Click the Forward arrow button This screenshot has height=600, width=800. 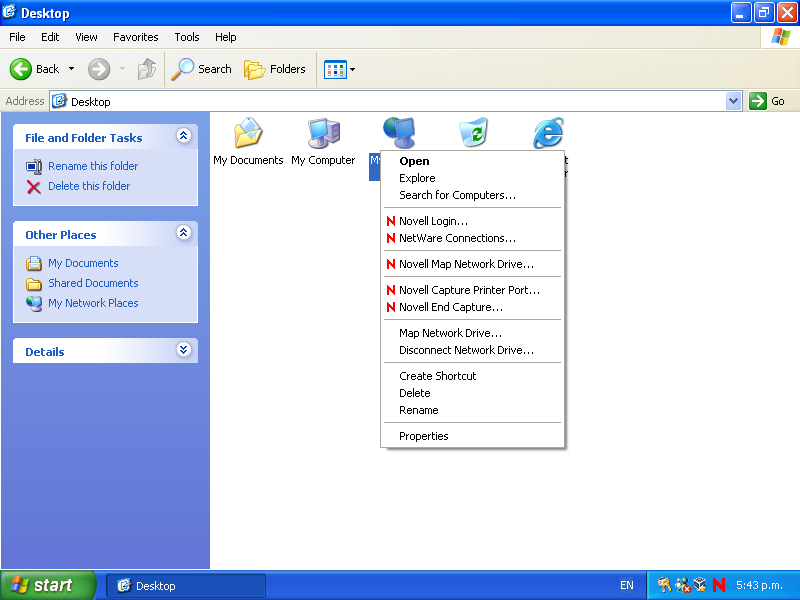coord(99,69)
